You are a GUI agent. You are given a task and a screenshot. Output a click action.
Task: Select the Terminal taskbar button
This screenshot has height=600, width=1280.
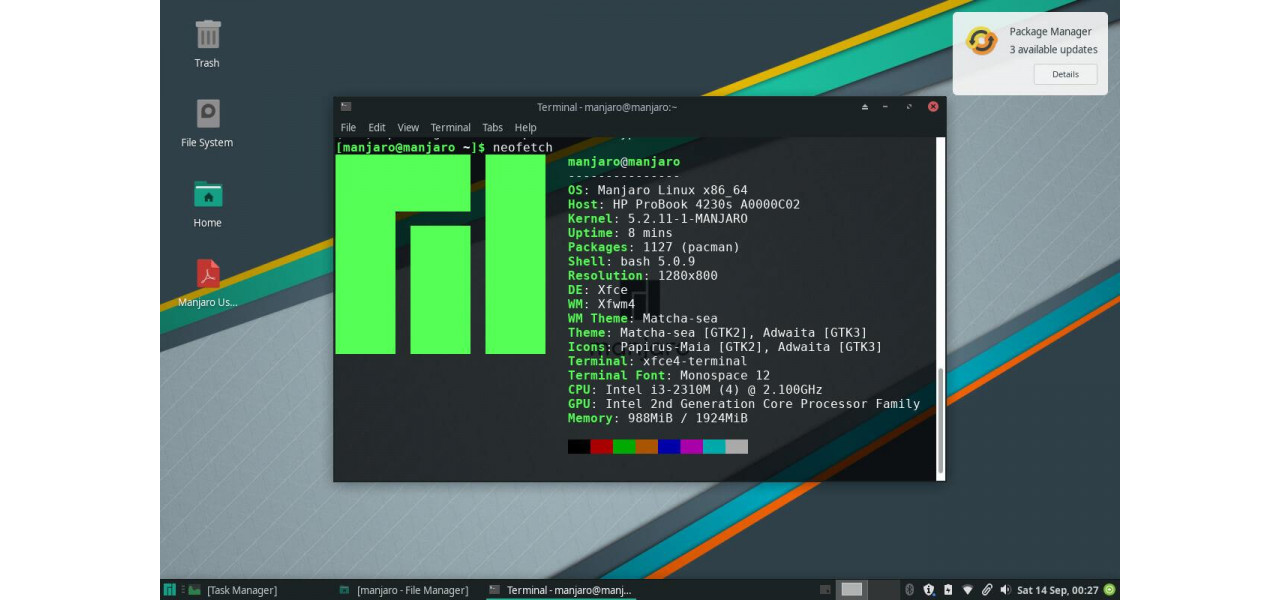(x=560, y=590)
